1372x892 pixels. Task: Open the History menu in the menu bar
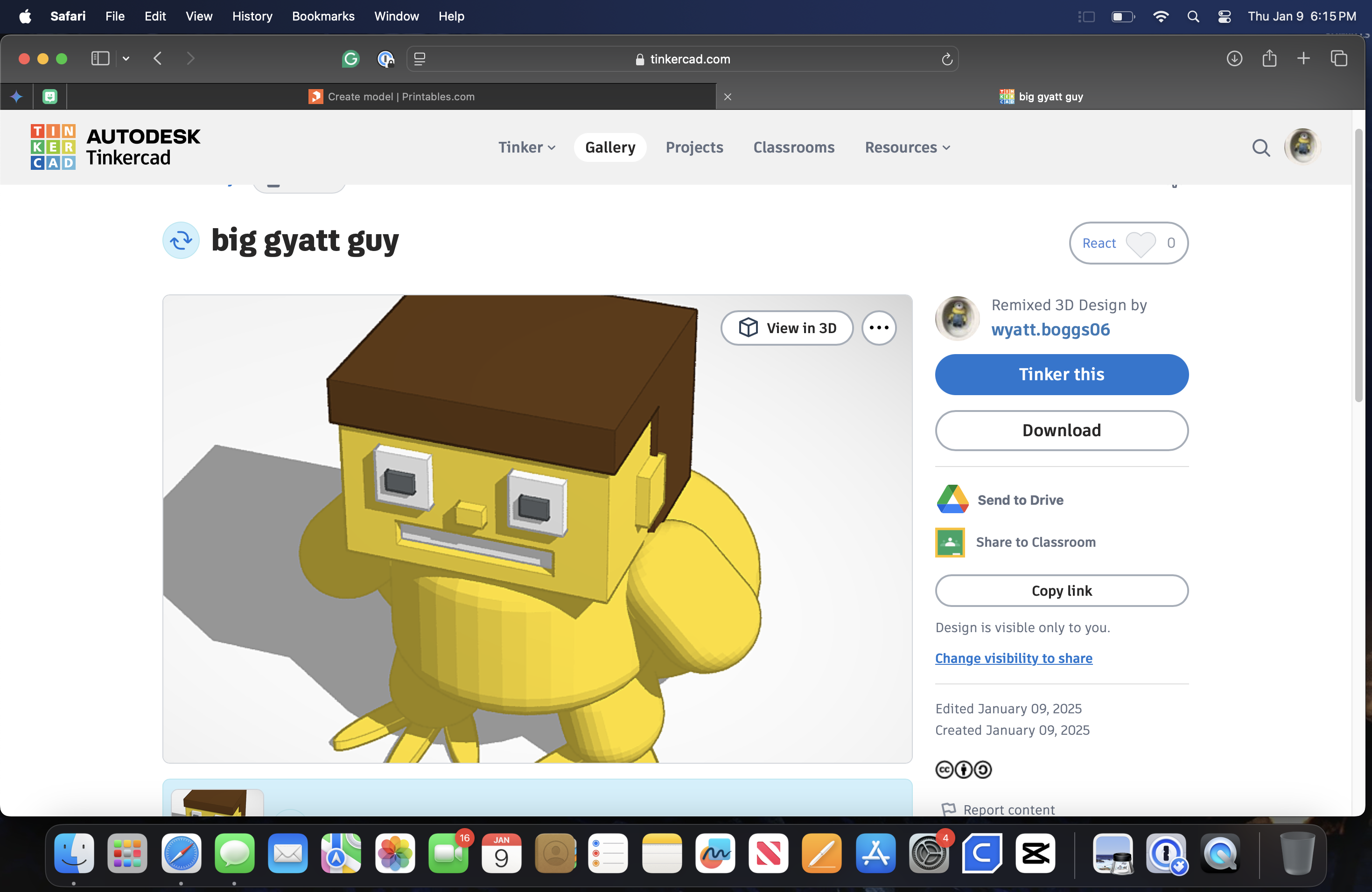(x=252, y=16)
